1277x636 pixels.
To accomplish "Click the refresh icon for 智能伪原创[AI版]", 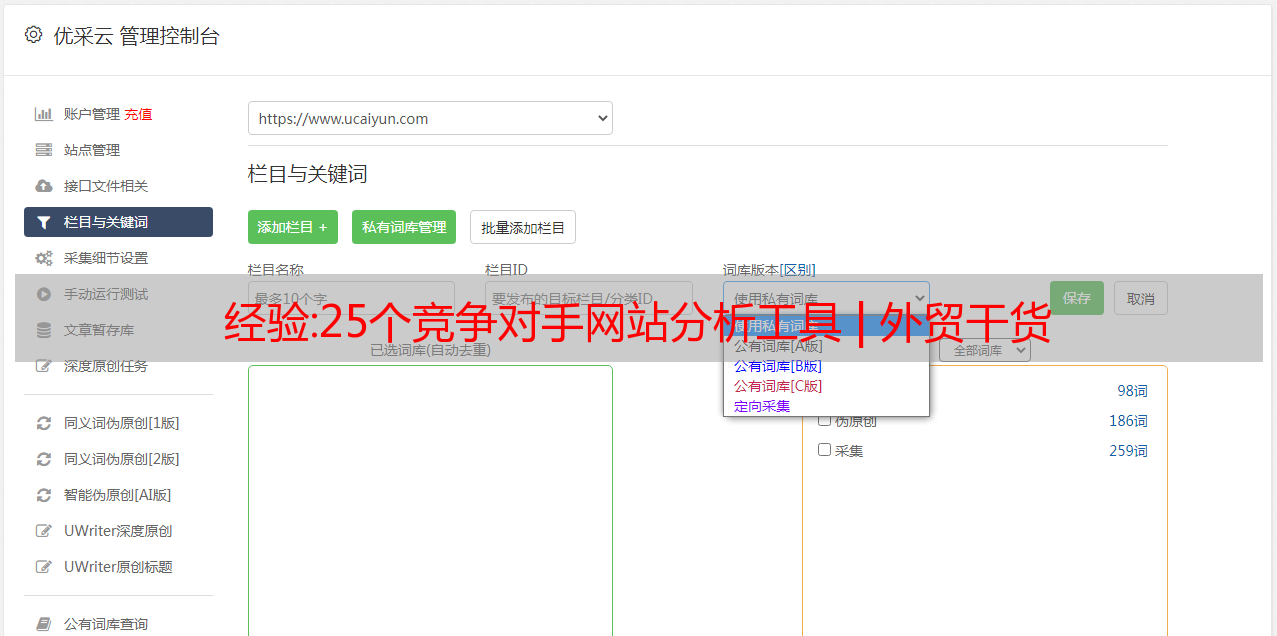I will [x=44, y=495].
